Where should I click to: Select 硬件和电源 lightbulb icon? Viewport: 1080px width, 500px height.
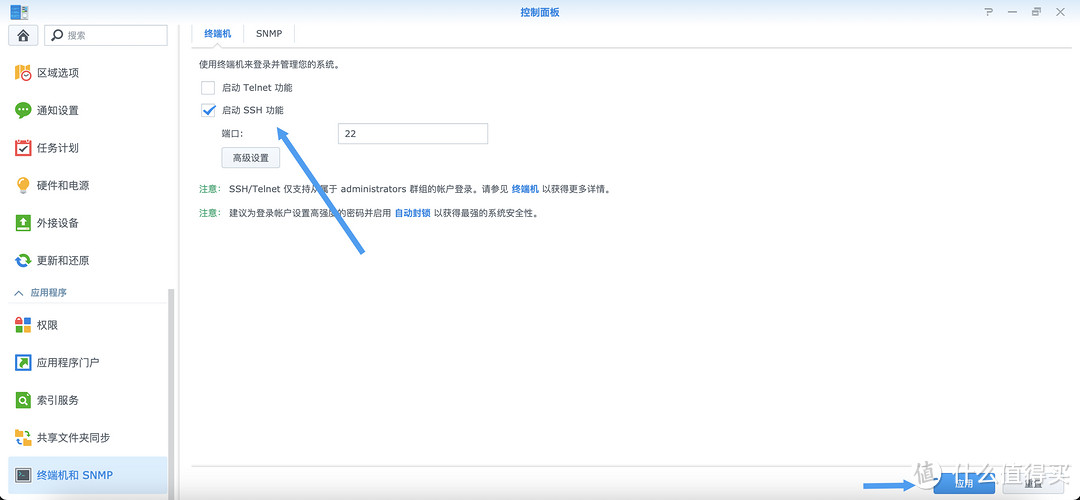tap(23, 185)
